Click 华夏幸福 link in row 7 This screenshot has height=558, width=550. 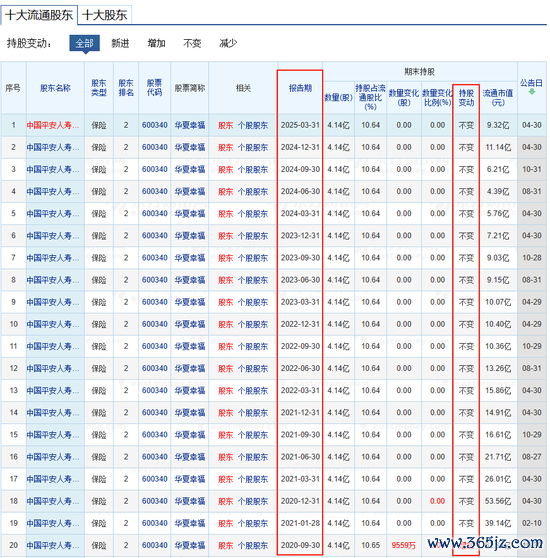(x=190, y=258)
